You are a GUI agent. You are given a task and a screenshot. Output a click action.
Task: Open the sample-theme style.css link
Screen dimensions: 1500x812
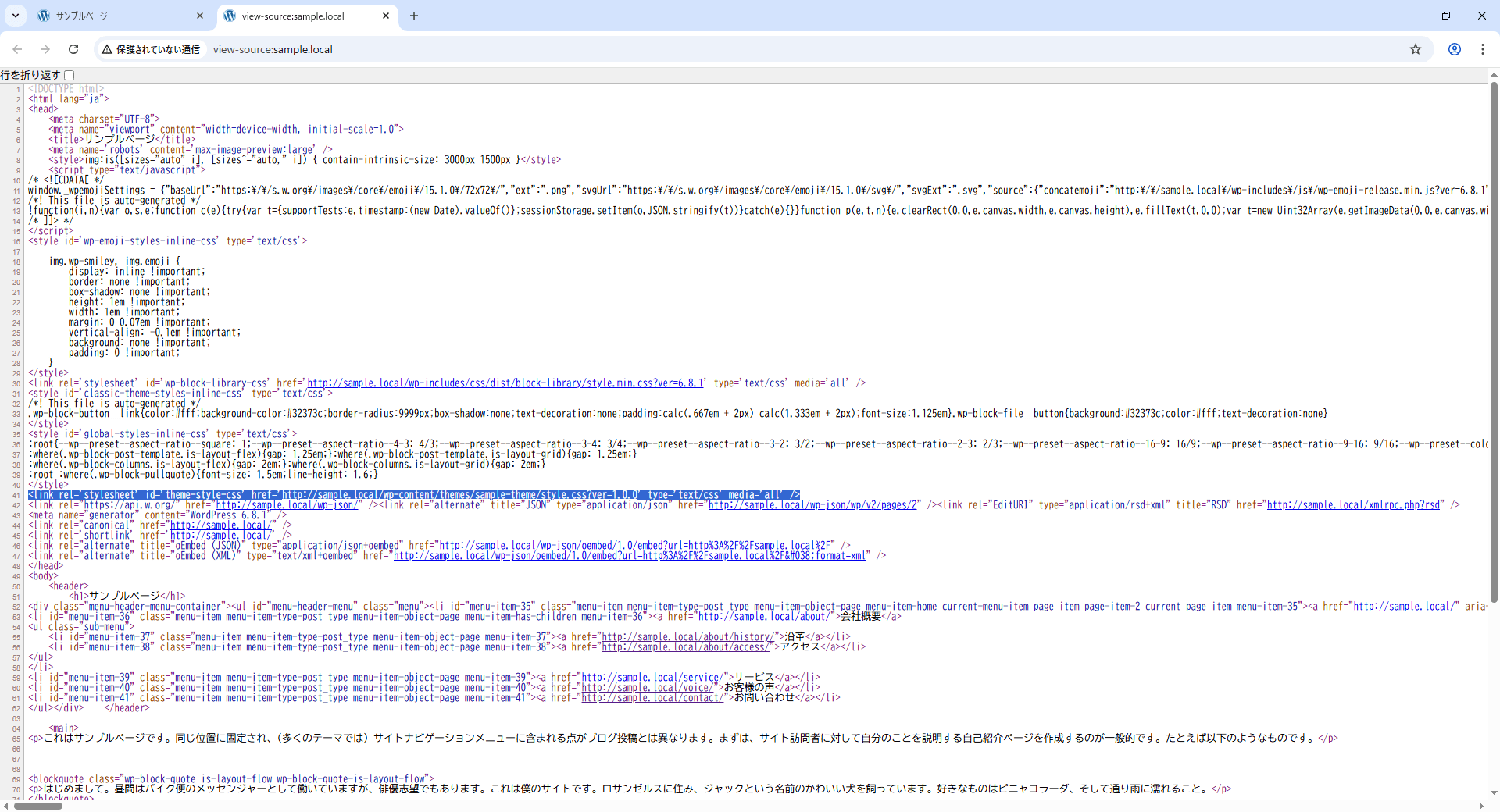(x=461, y=495)
